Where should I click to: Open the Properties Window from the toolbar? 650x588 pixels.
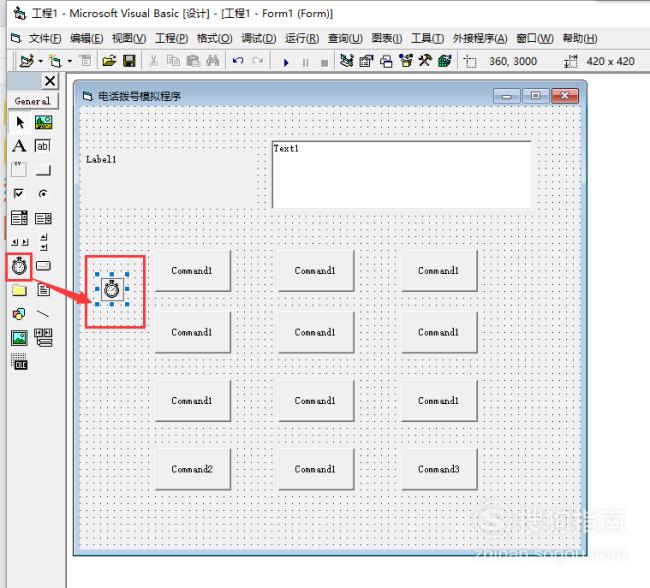366,61
